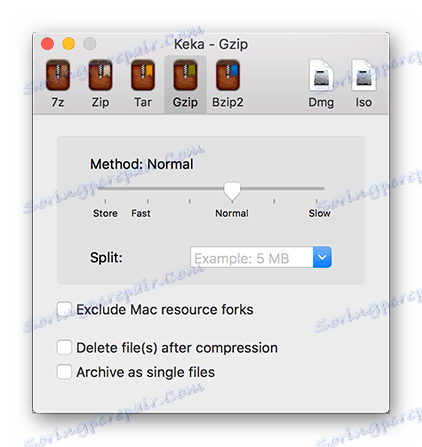
Task: Click the Split size text field
Action: pyautogui.click(x=252, y=257)
